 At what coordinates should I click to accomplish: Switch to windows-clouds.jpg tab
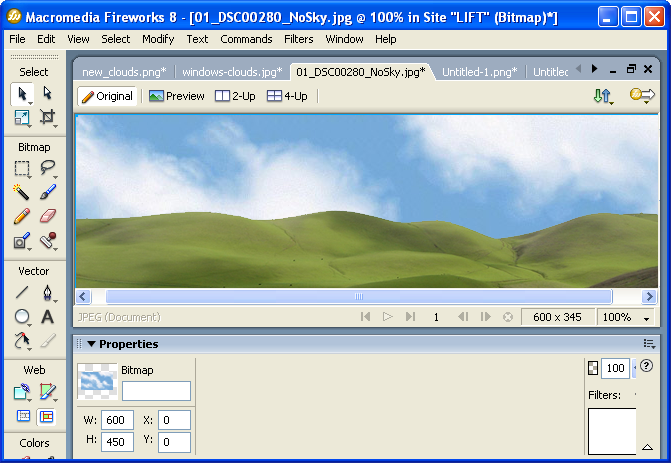[232, 72]
